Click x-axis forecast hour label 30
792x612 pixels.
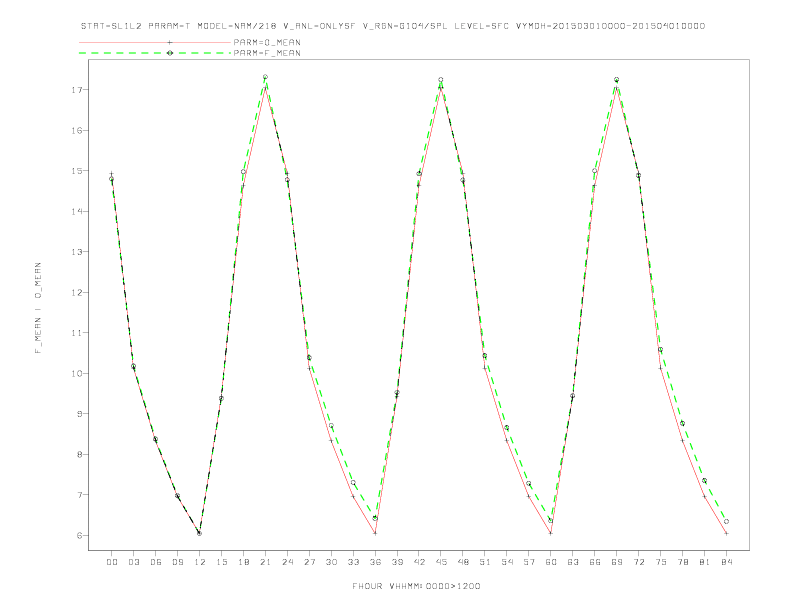[331, 562]
